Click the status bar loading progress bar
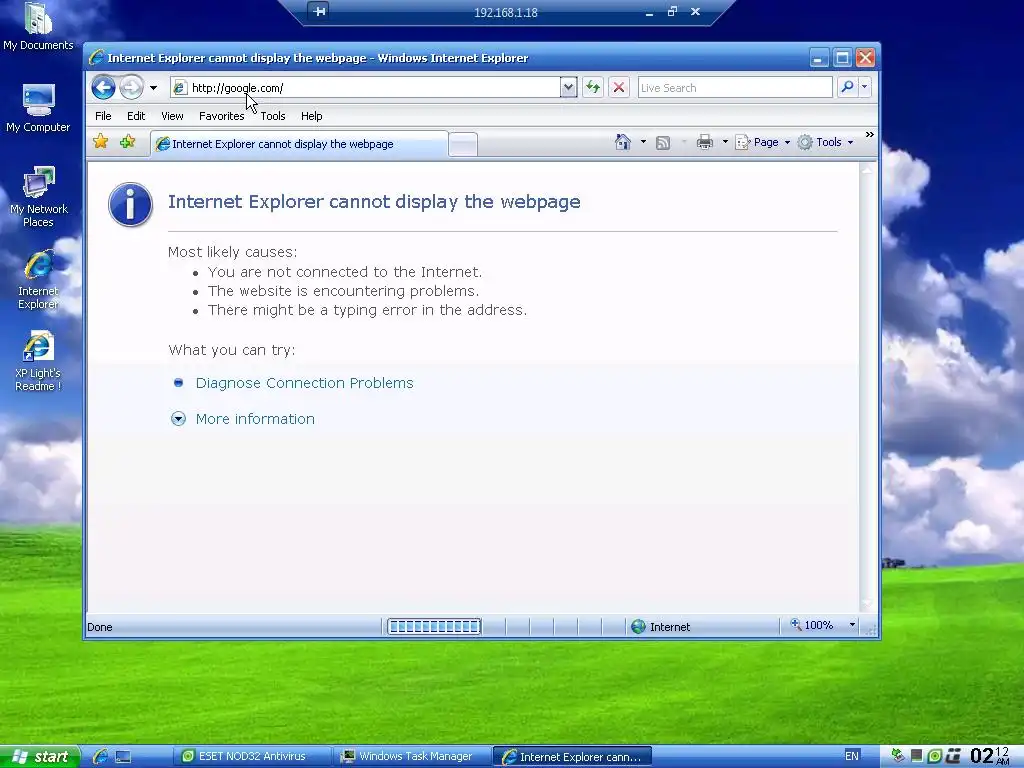 434,627
